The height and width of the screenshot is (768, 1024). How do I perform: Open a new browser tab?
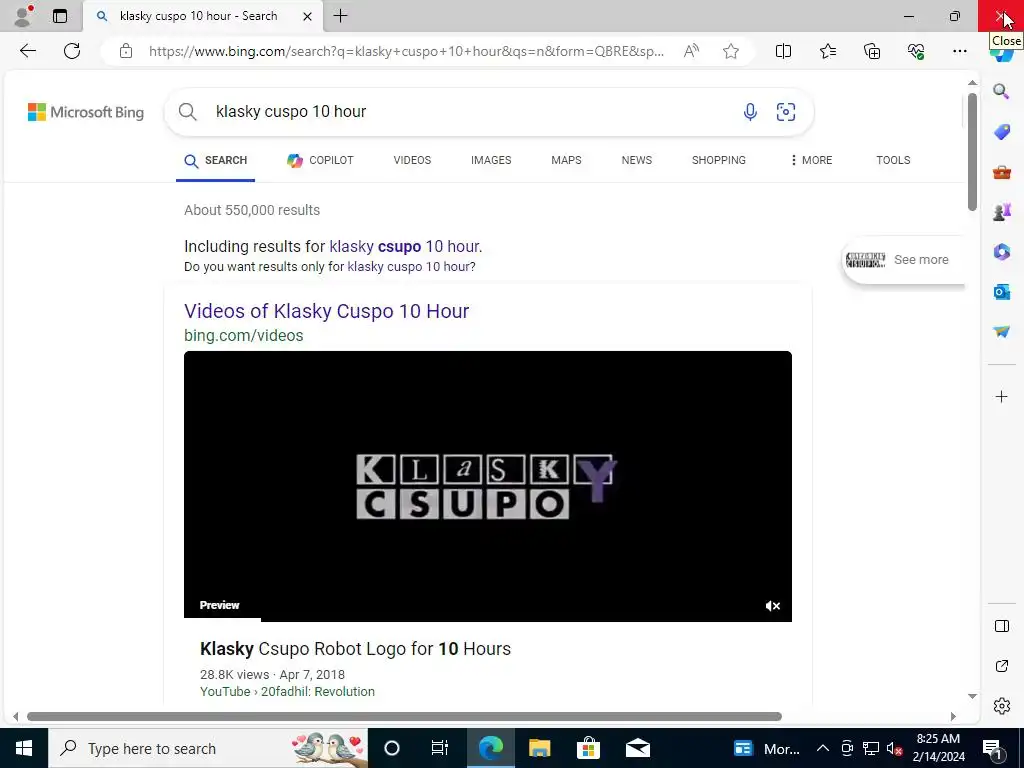[x=340, y=16]
